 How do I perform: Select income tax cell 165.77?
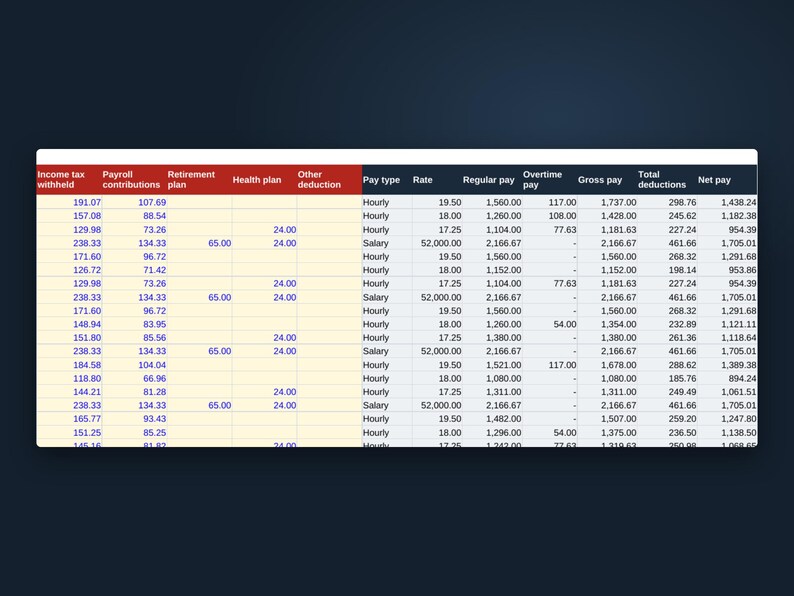[x=69, y=419]
